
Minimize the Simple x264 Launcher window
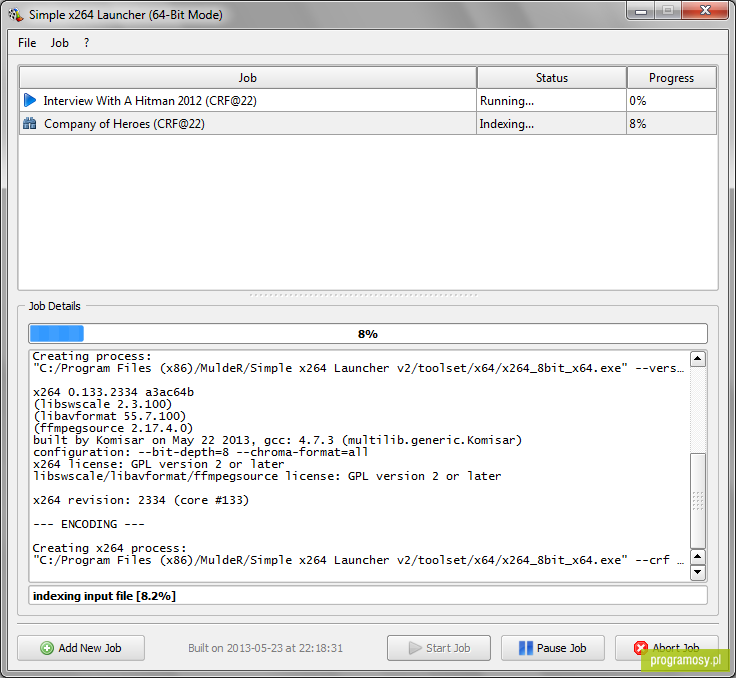[x=641, y=11]
